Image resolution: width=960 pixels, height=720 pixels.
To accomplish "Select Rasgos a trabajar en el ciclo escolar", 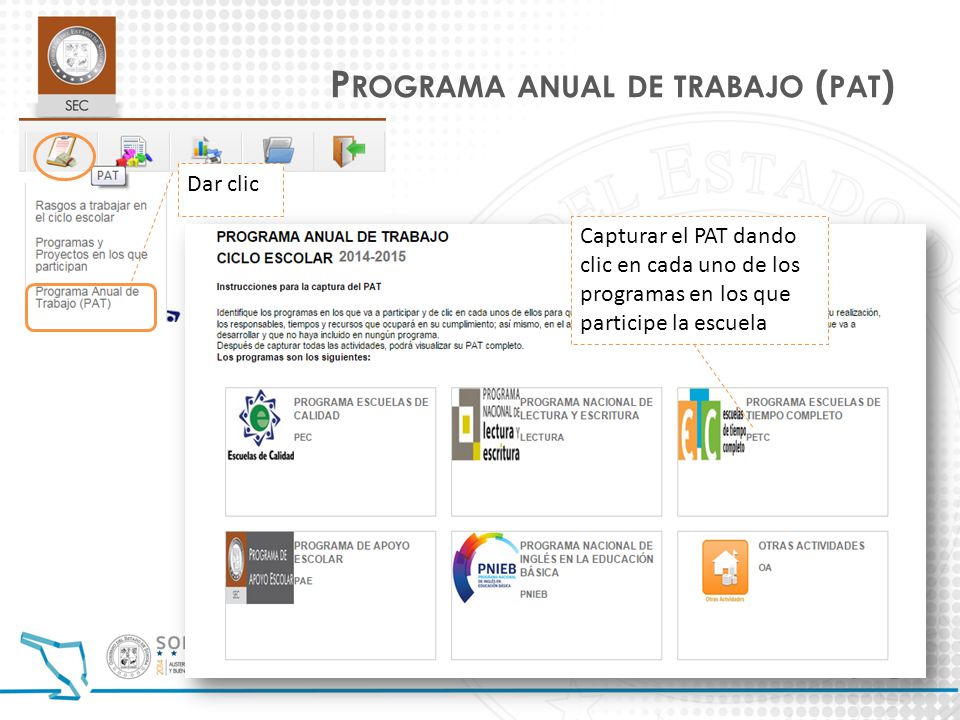I will (91, 211).
